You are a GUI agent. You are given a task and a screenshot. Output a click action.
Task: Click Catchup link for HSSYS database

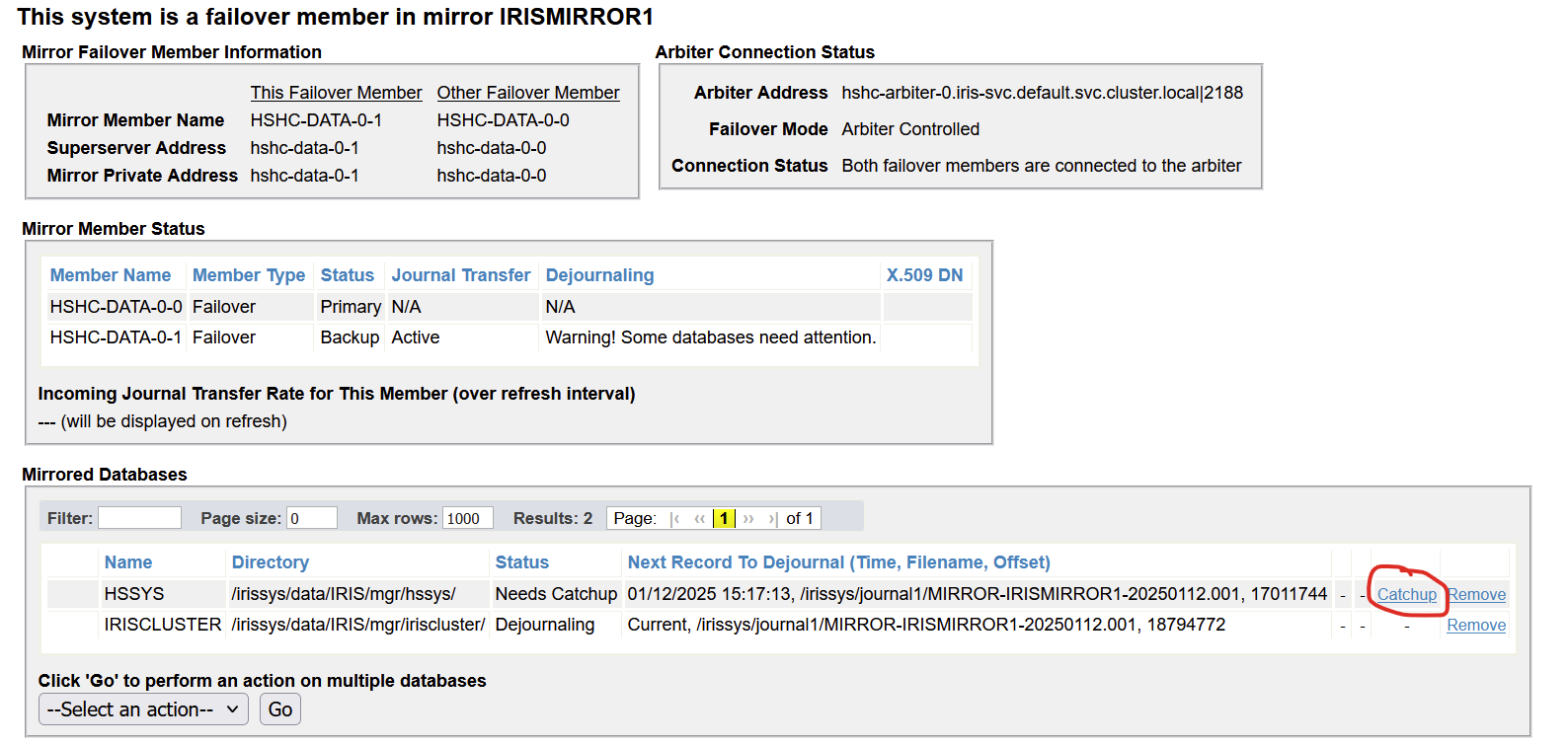pyautogui.click(x=1406, y=594)
